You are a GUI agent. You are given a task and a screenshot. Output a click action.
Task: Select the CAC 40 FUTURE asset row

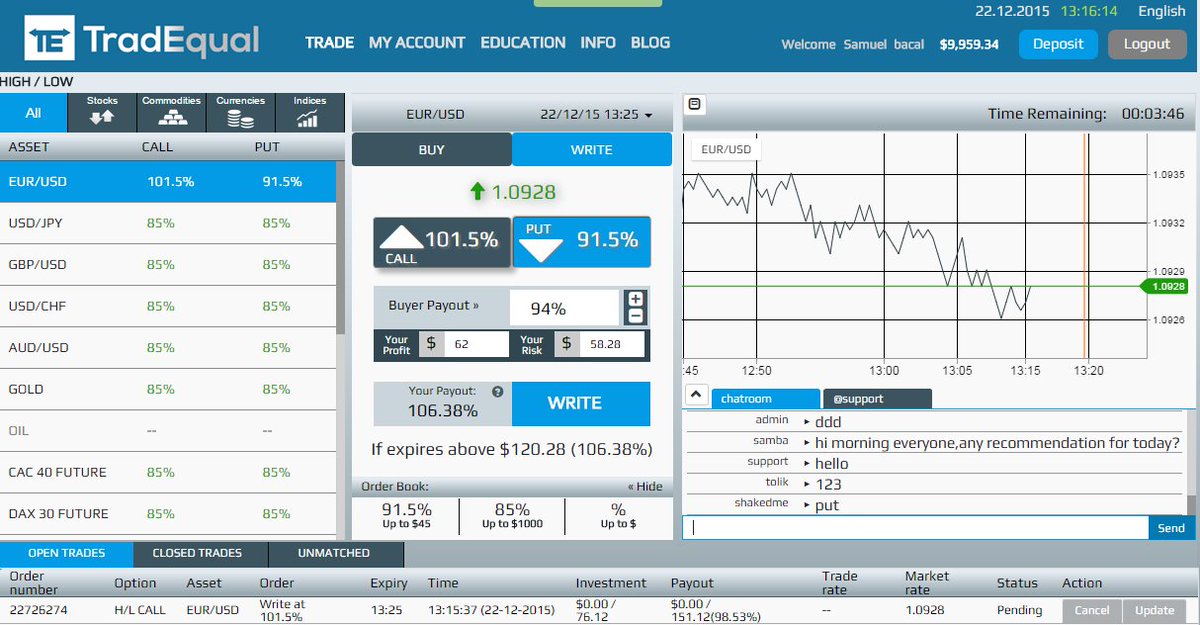pos(168,472)
